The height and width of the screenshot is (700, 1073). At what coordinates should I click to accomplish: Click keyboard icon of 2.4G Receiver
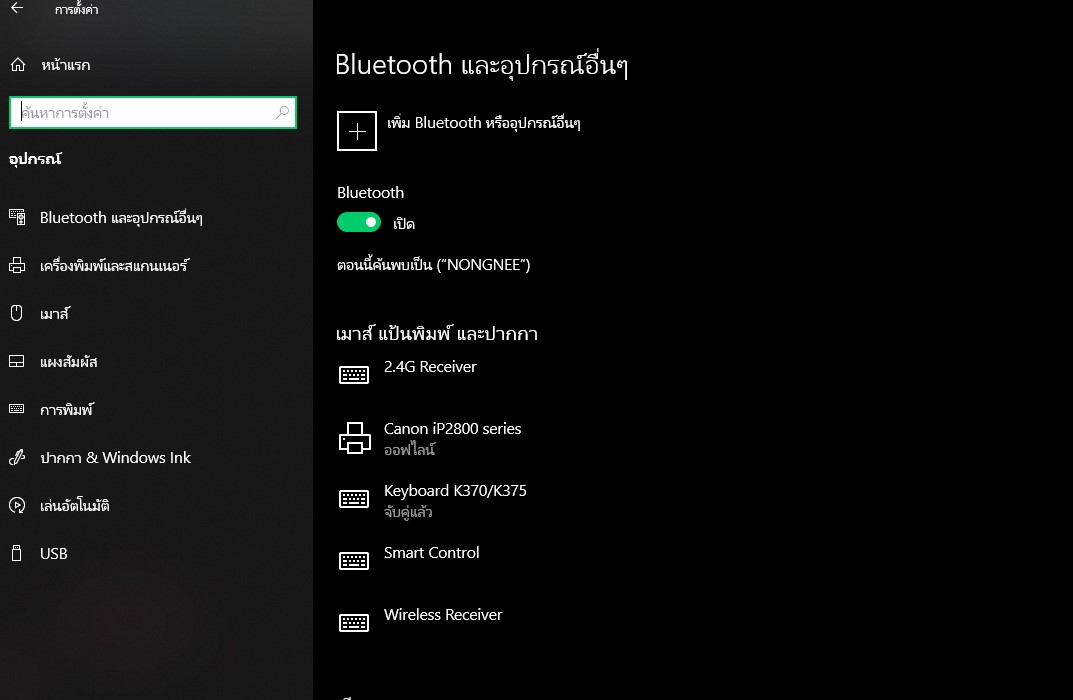[x=354, y=374]
